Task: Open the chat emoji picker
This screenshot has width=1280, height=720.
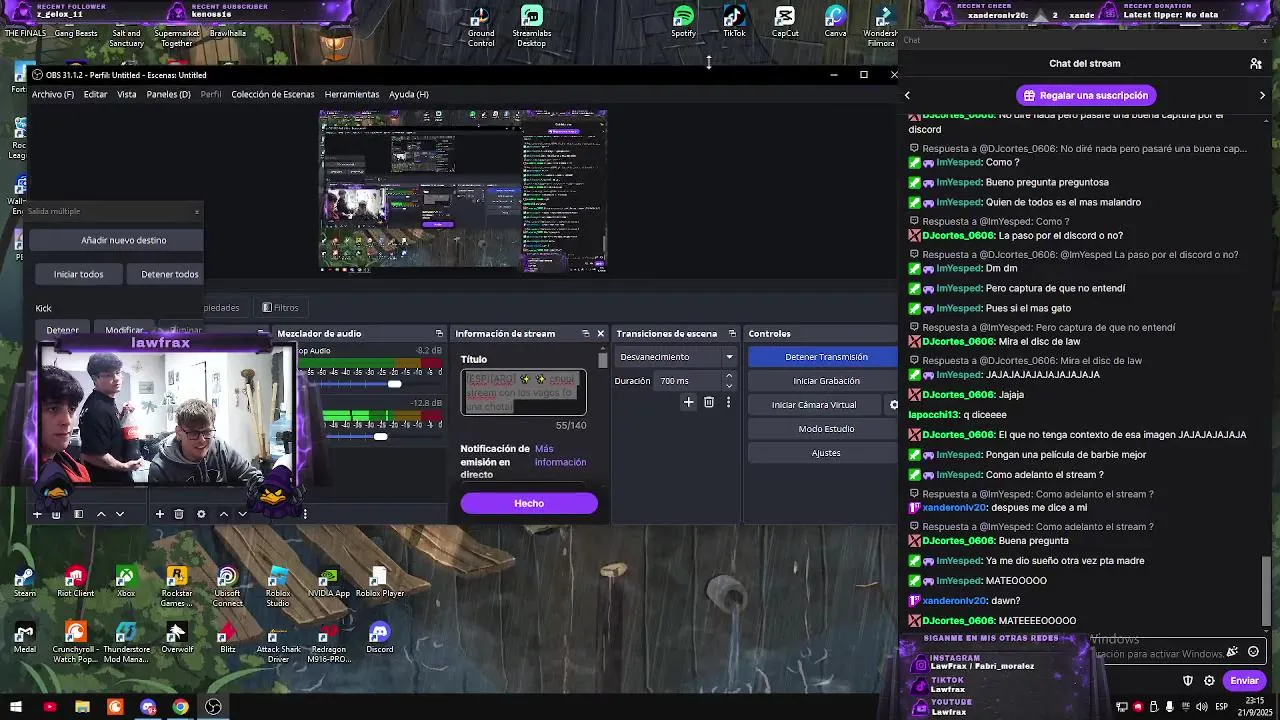Action: (x=1253, y=652)
